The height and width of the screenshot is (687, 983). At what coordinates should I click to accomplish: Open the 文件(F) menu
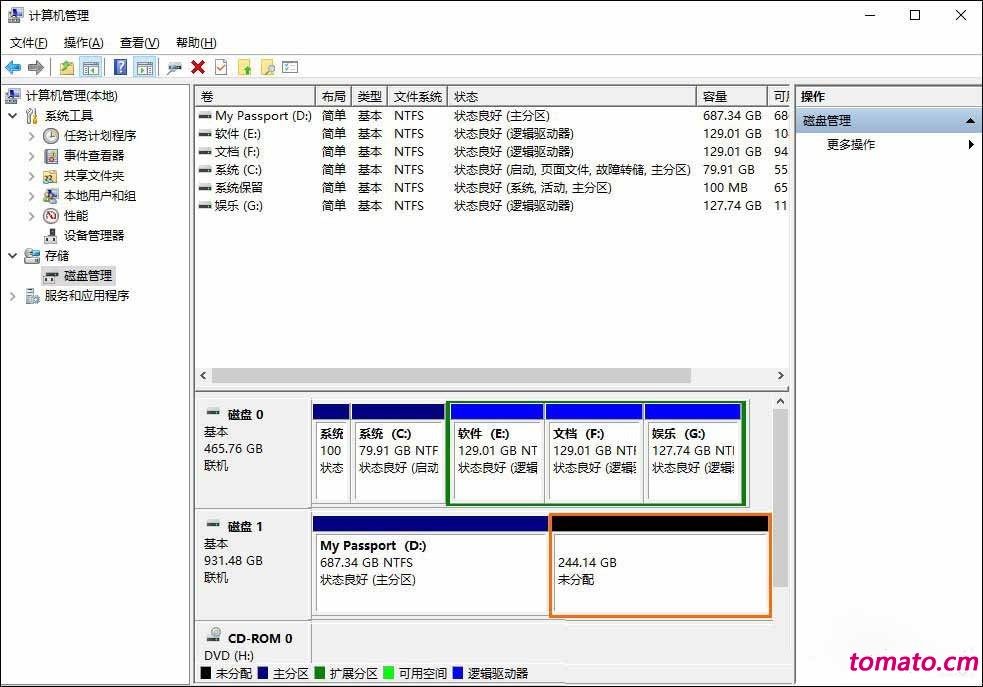click(28, 43)
